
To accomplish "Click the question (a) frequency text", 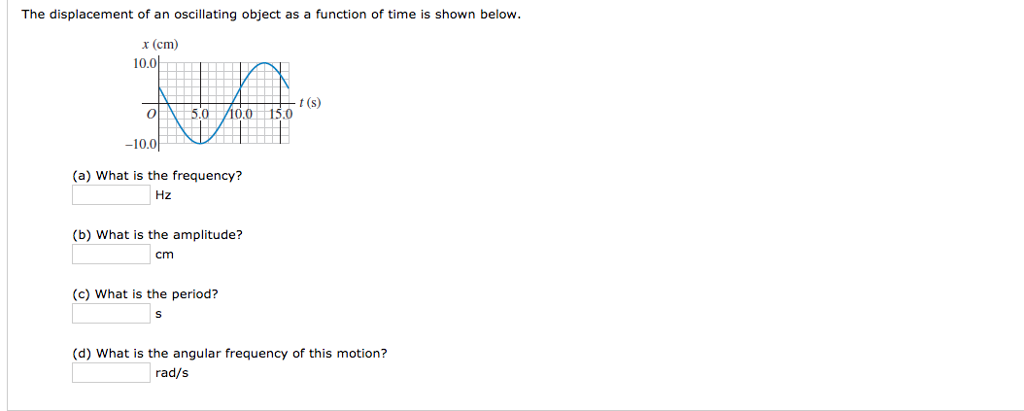I will click(157, 176).
